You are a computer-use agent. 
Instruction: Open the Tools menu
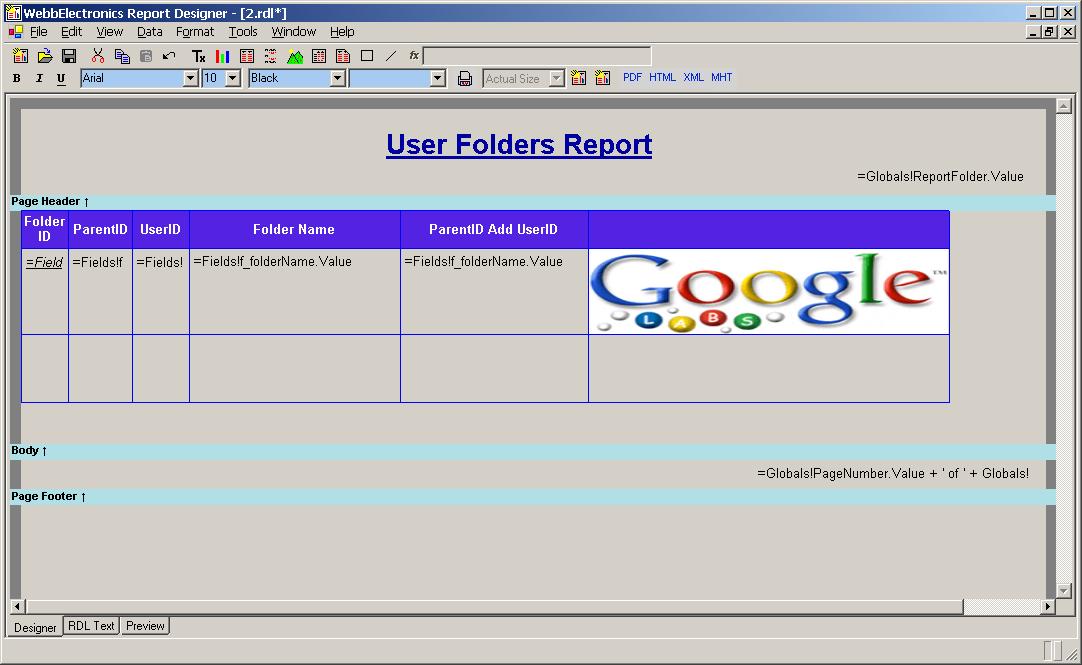pos(243,32)
